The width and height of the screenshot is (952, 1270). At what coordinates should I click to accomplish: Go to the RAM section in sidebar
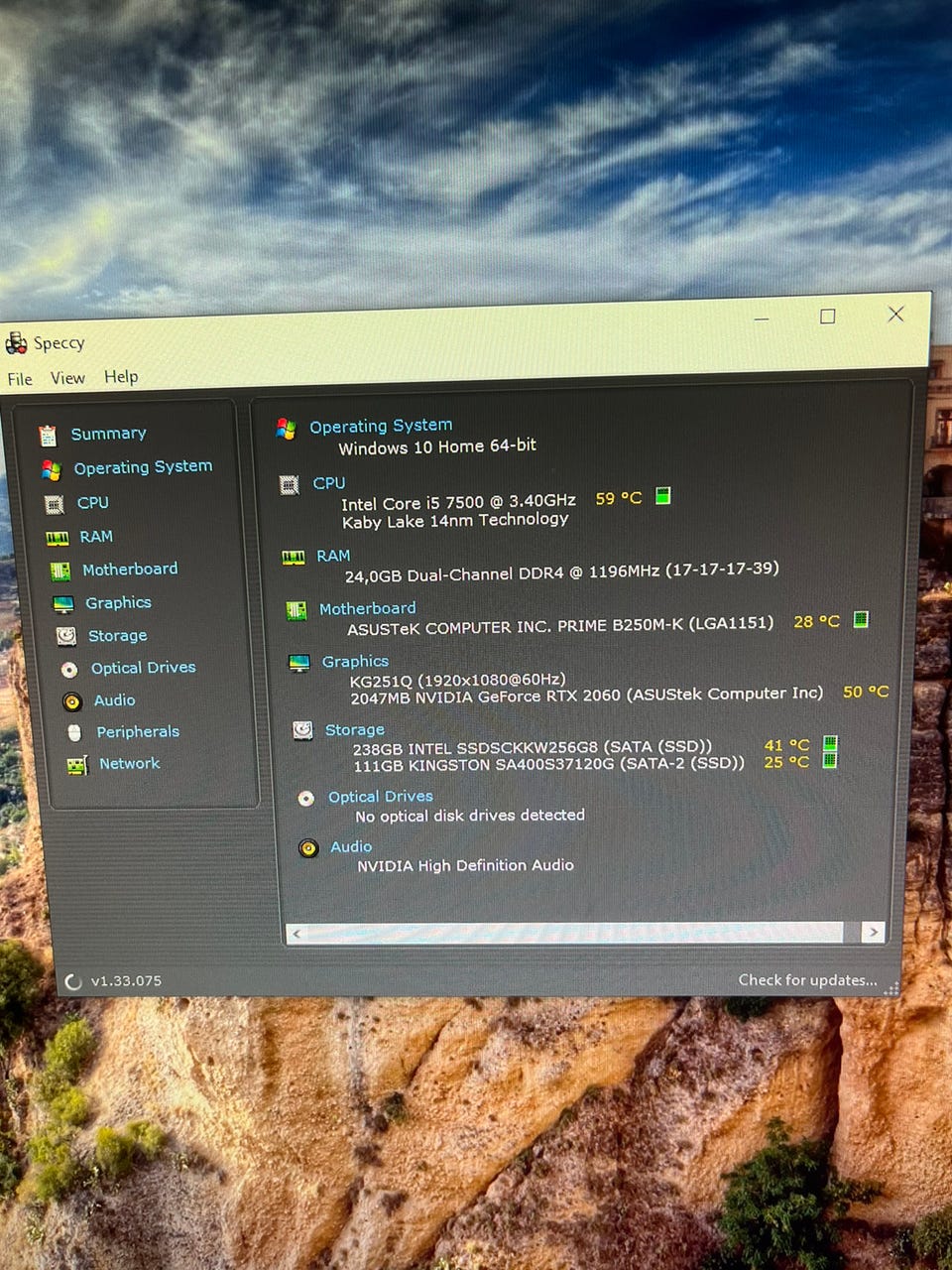click(x=96, y=537)
